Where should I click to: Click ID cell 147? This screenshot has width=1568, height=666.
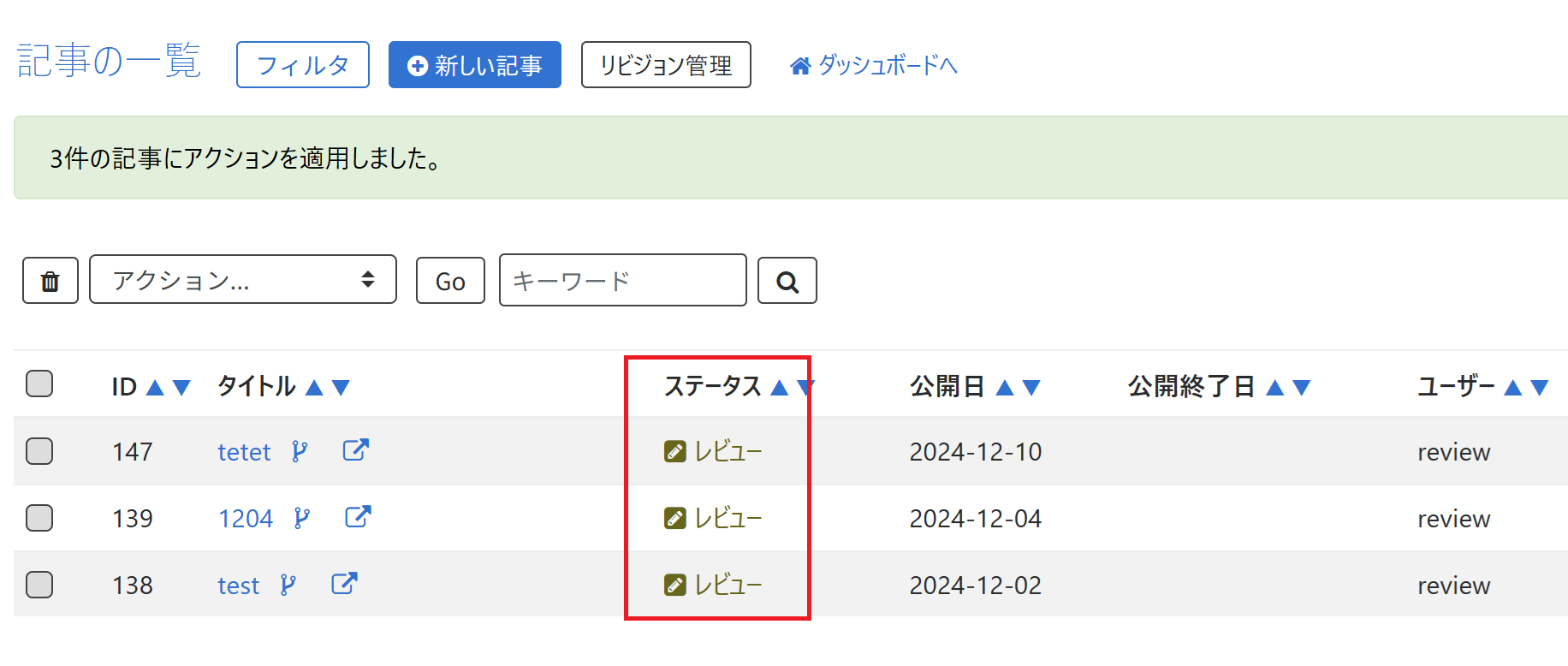(133, 452)
